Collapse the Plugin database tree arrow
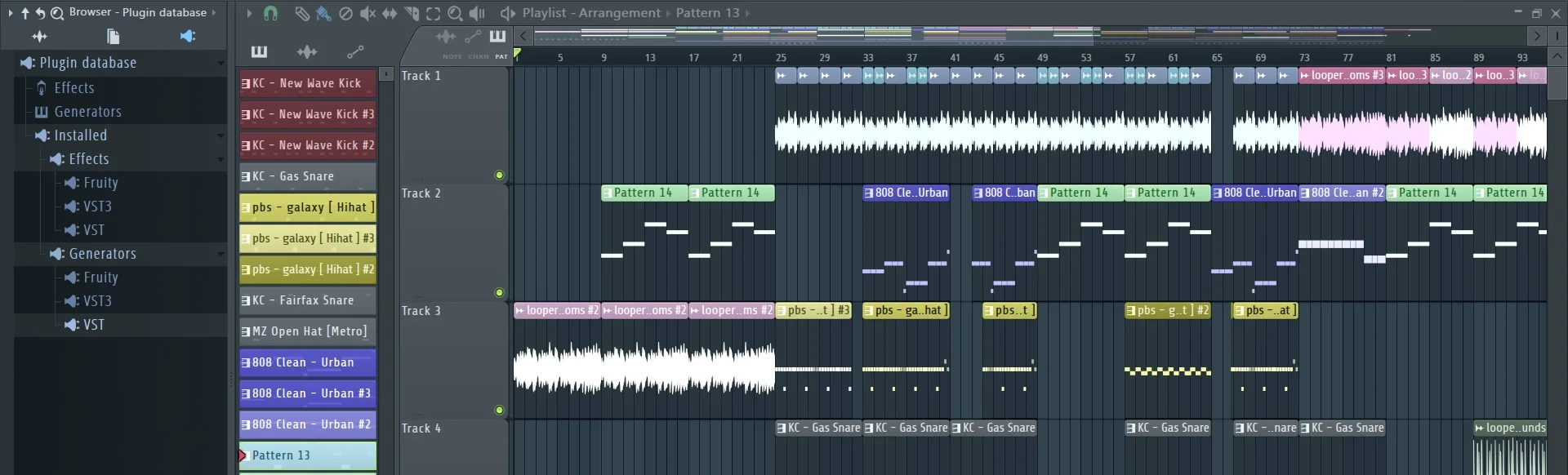 tap(220, 64)
